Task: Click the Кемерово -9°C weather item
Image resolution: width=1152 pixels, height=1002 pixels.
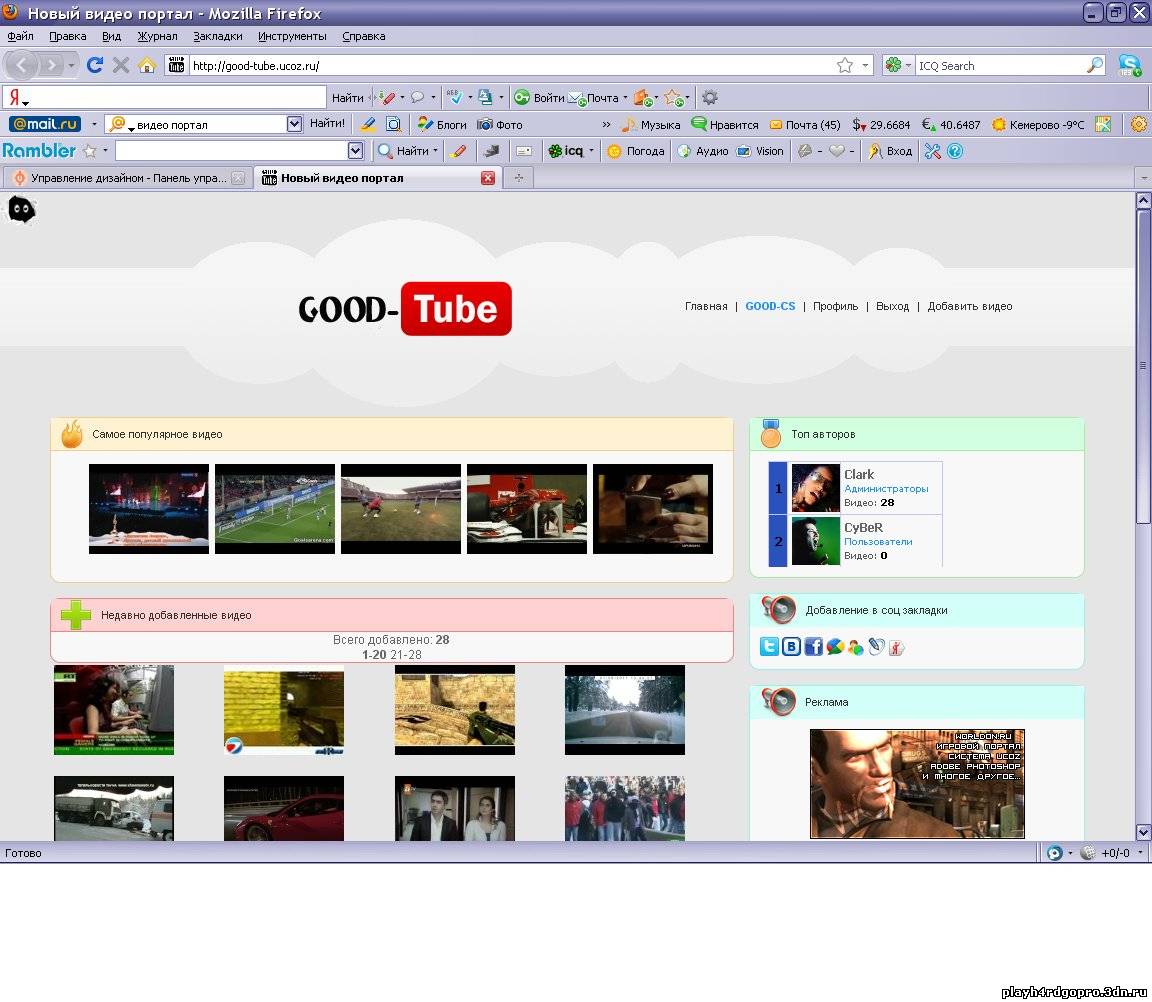Action: pyautogui.click(x=1038, y=124)
